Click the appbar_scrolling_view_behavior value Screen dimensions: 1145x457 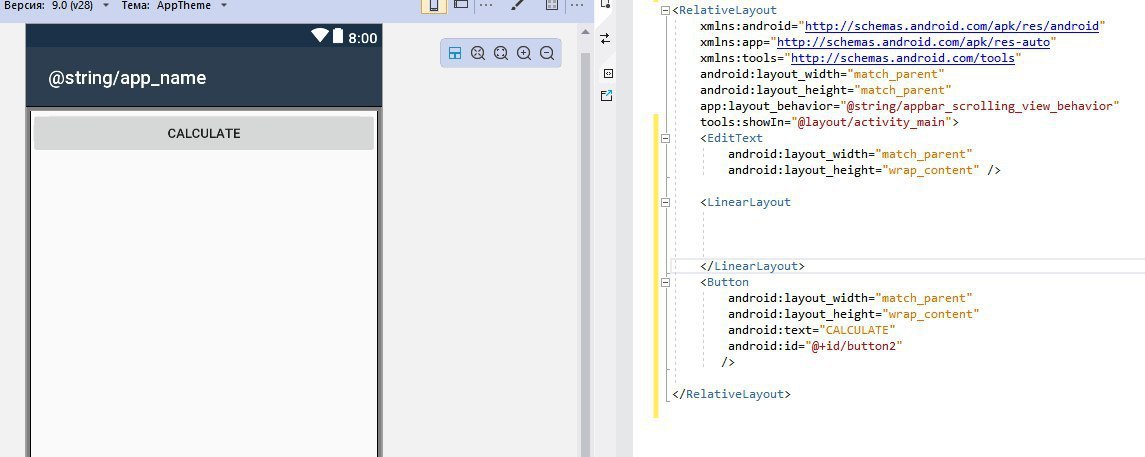[x=980, y=106]
